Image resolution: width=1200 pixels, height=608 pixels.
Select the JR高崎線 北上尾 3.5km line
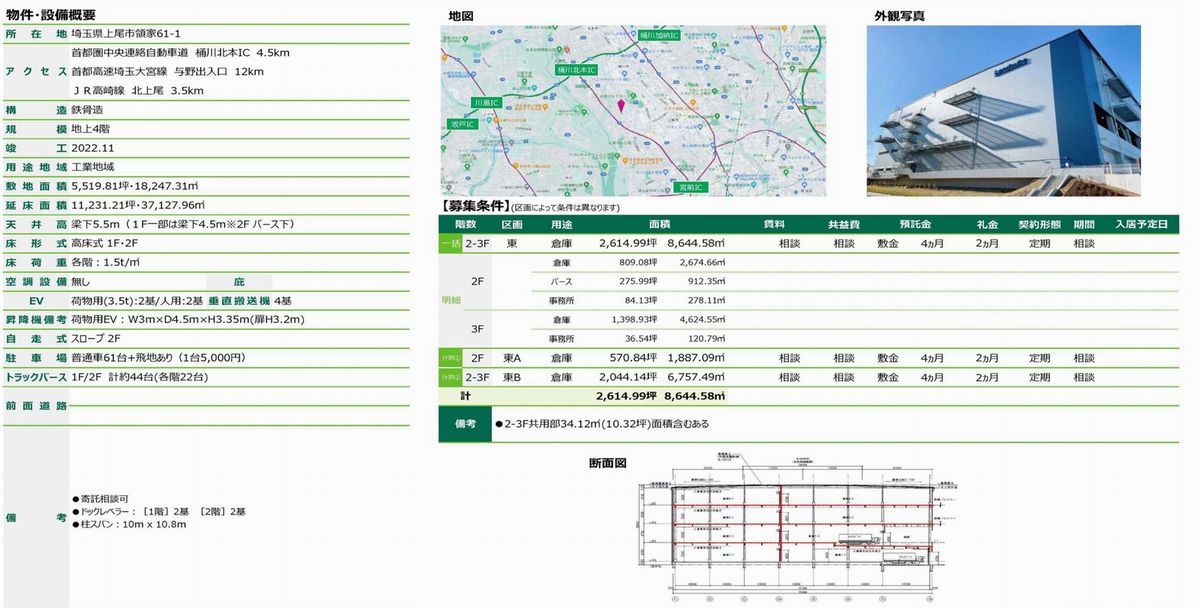pos(138,90)
